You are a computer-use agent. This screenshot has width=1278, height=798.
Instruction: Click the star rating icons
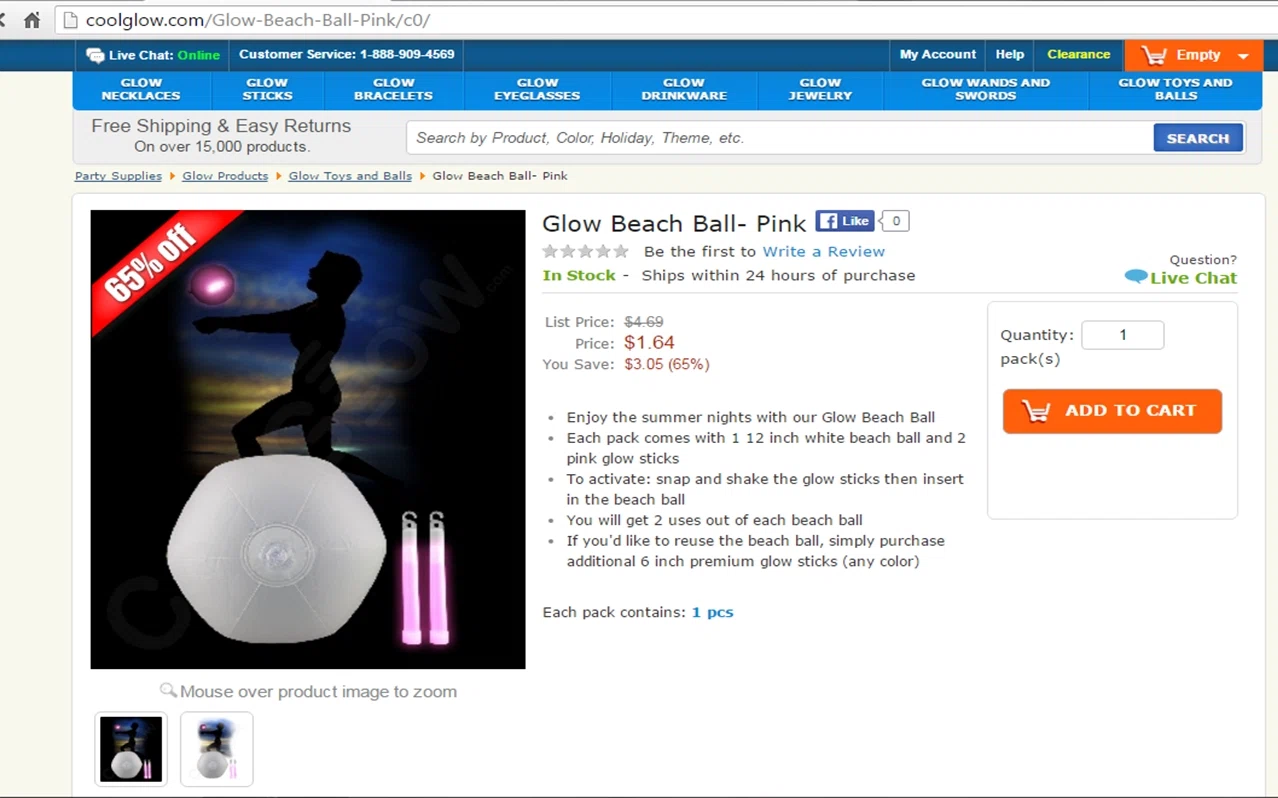pos(586,251)
